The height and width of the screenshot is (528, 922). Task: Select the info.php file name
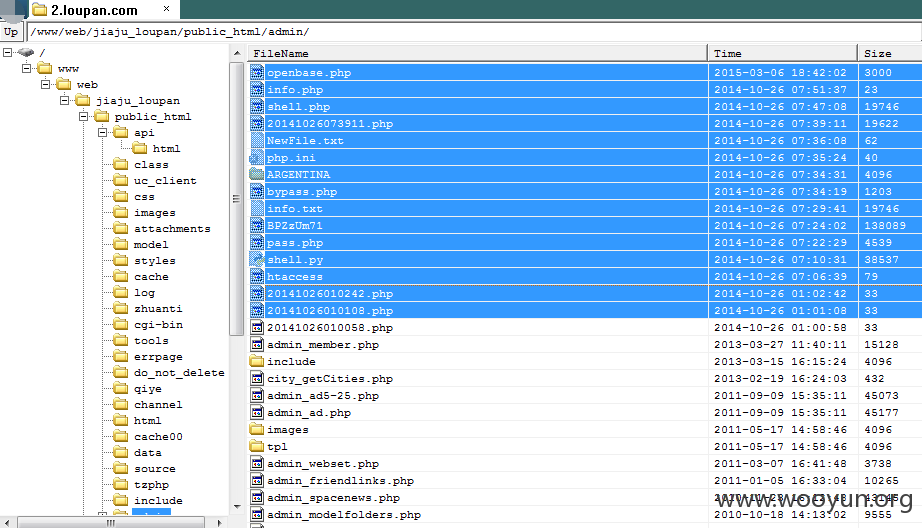click(x=295, y=89)
